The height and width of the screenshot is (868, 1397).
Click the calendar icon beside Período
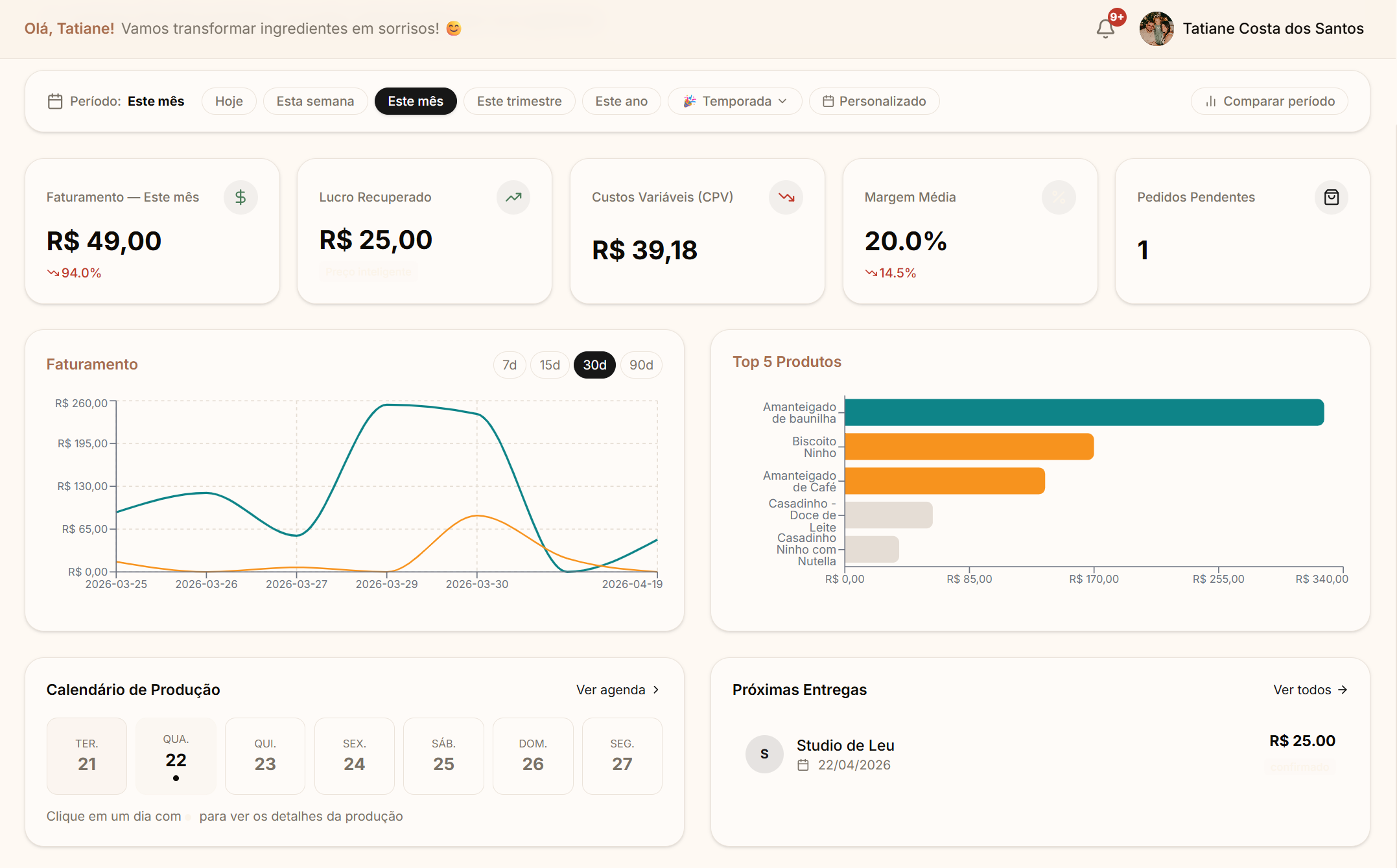(55, 101)
